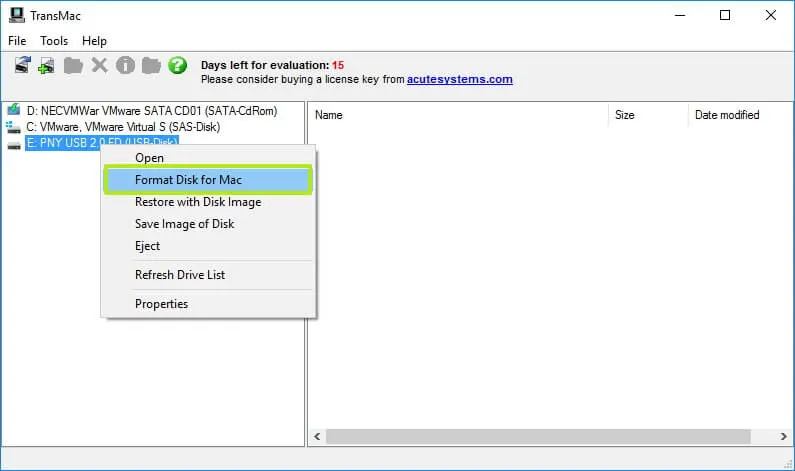Click the info properties toolbar icon

125,65
